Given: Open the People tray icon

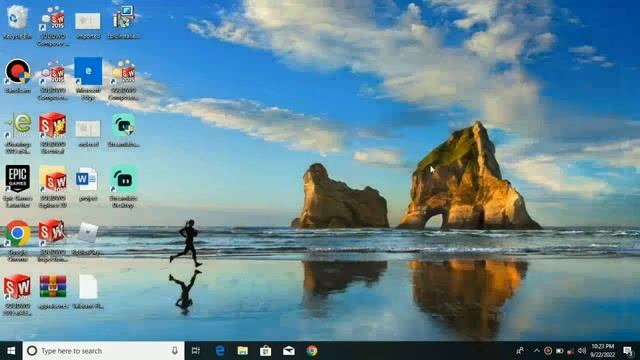Looking at the screenshot, I should pos(520,351).
